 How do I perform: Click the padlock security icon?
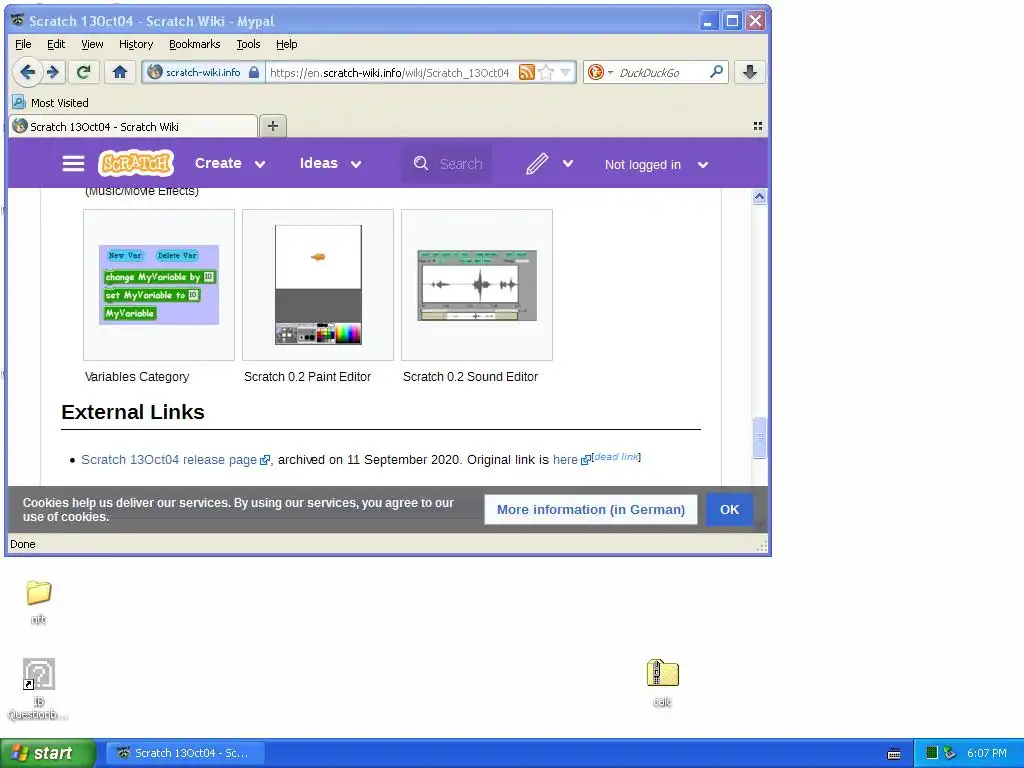(253, 72)
